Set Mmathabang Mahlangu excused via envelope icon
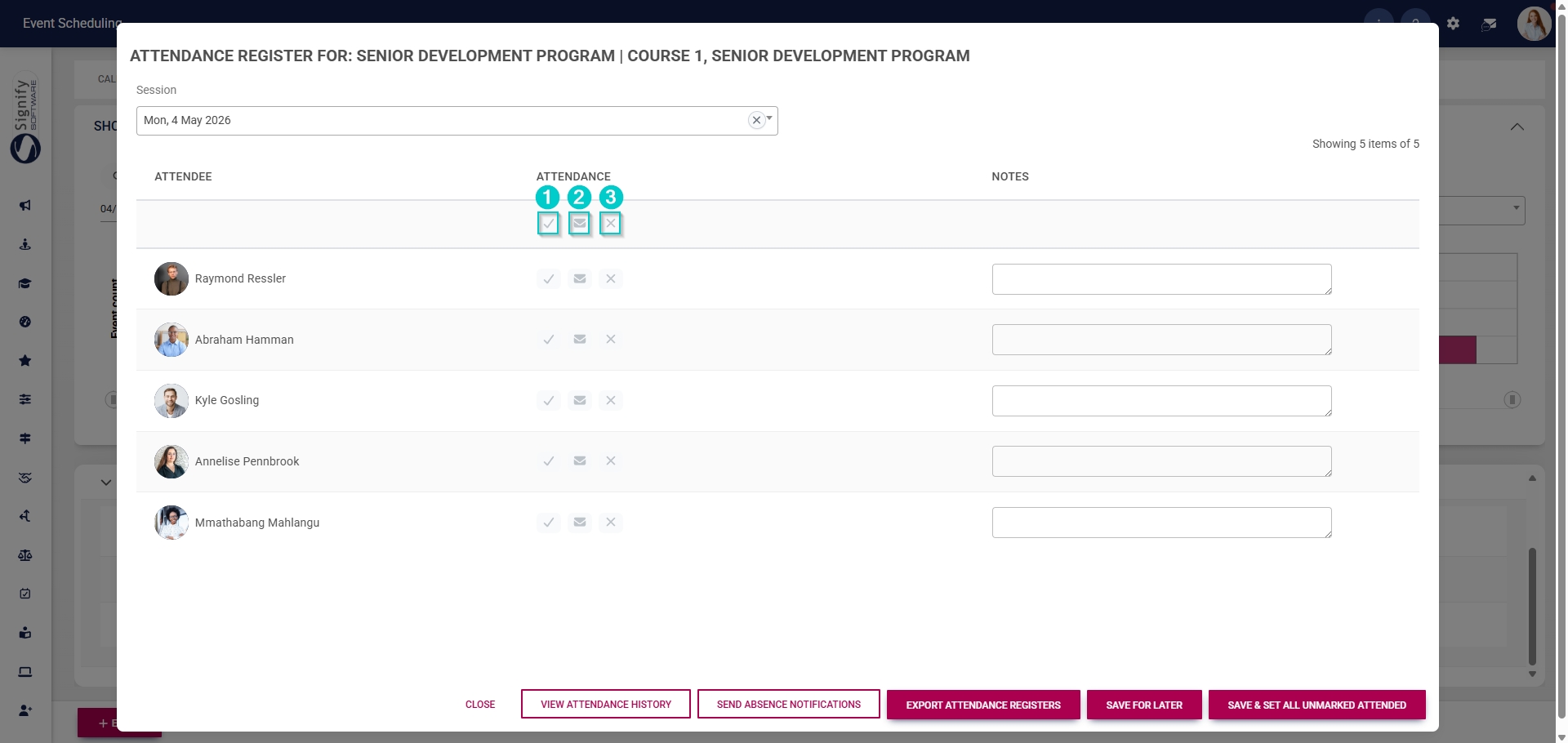This screenshot has height=743, width=1568. coord(580,523)
